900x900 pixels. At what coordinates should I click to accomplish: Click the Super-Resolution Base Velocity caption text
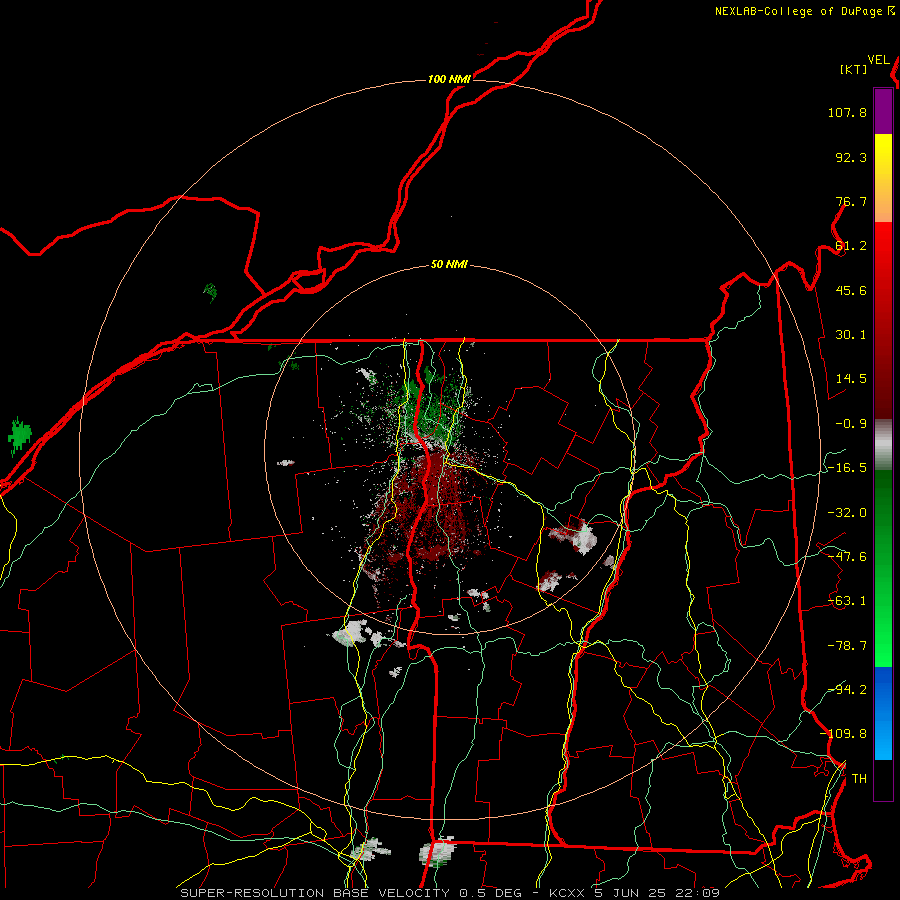(449, 893)
